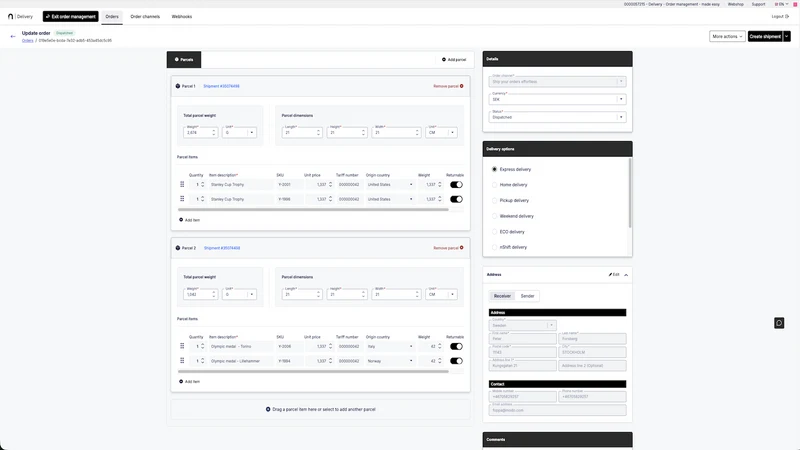This screenshot has height=450, width=800.
Task: Collapse the Address panel with chevron
Action: (x=626, y=275)
